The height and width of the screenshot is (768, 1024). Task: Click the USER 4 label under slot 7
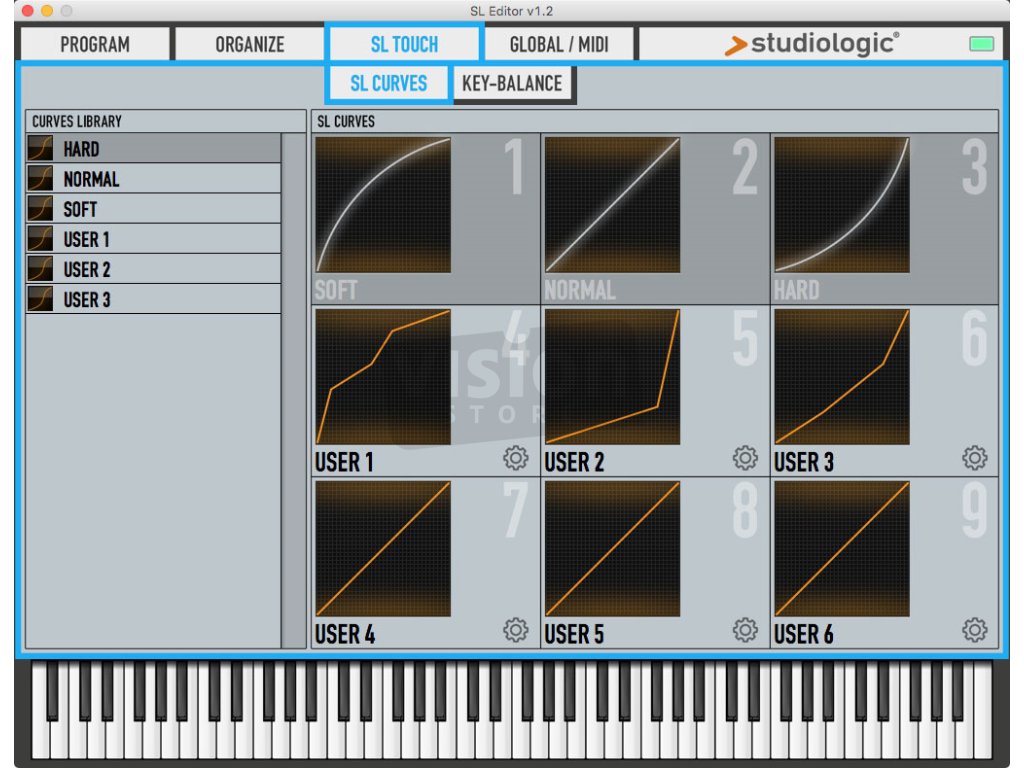(345, 633)
